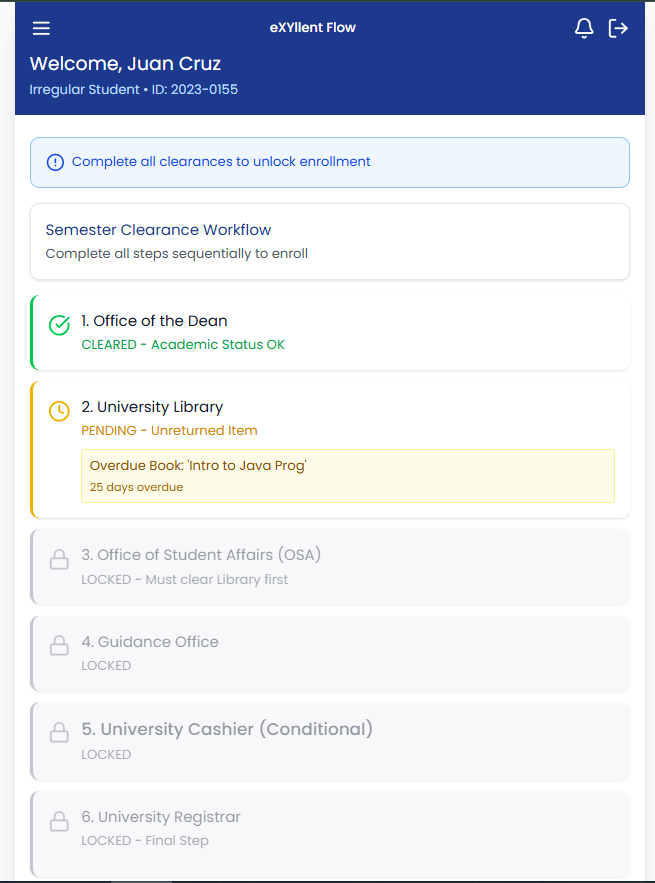655x883 pixels.
Task: Click the info icon in the clearance alert banner
Action: [x=55, y=162]
